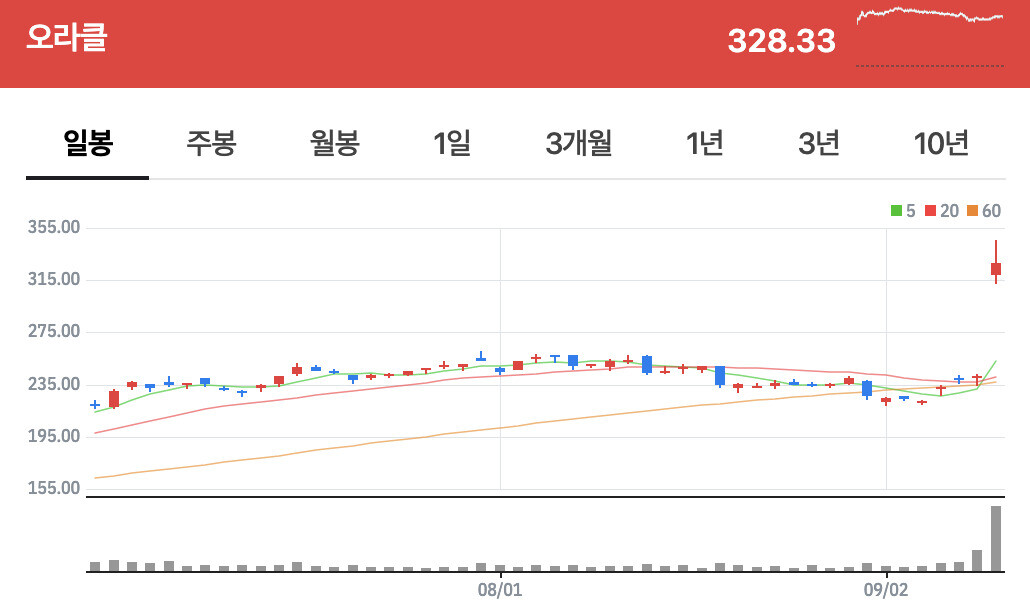Click the 08/01 date axis label
Image resolution: width=1030 pixels, height=616 pixels.
pyautogui.click(x=500, y=590)
